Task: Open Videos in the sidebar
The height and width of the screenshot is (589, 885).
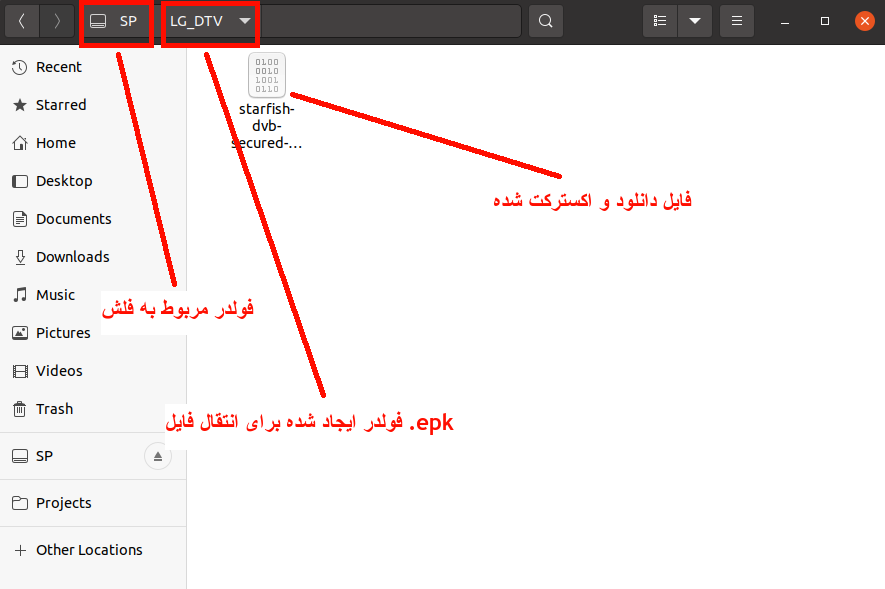Action: 93,371
